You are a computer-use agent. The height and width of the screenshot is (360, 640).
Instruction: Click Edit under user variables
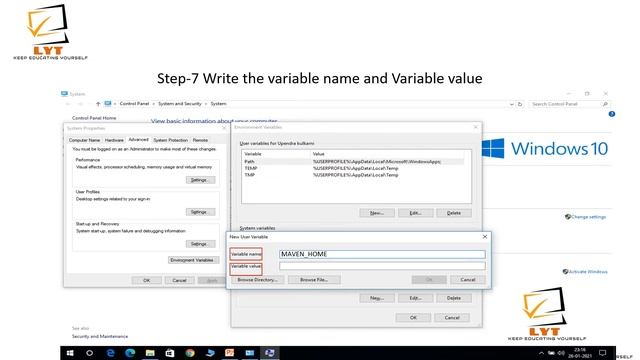[x=416, y=213]
